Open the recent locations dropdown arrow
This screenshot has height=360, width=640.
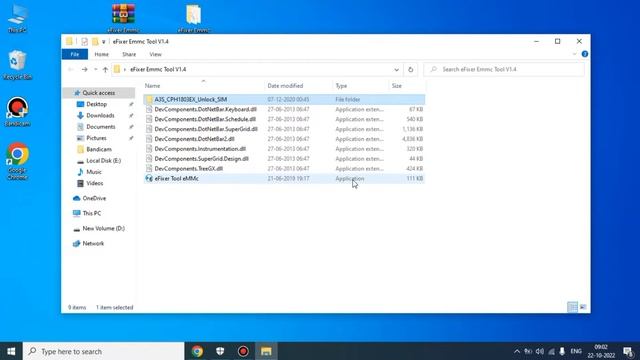(x=96, y=69)
